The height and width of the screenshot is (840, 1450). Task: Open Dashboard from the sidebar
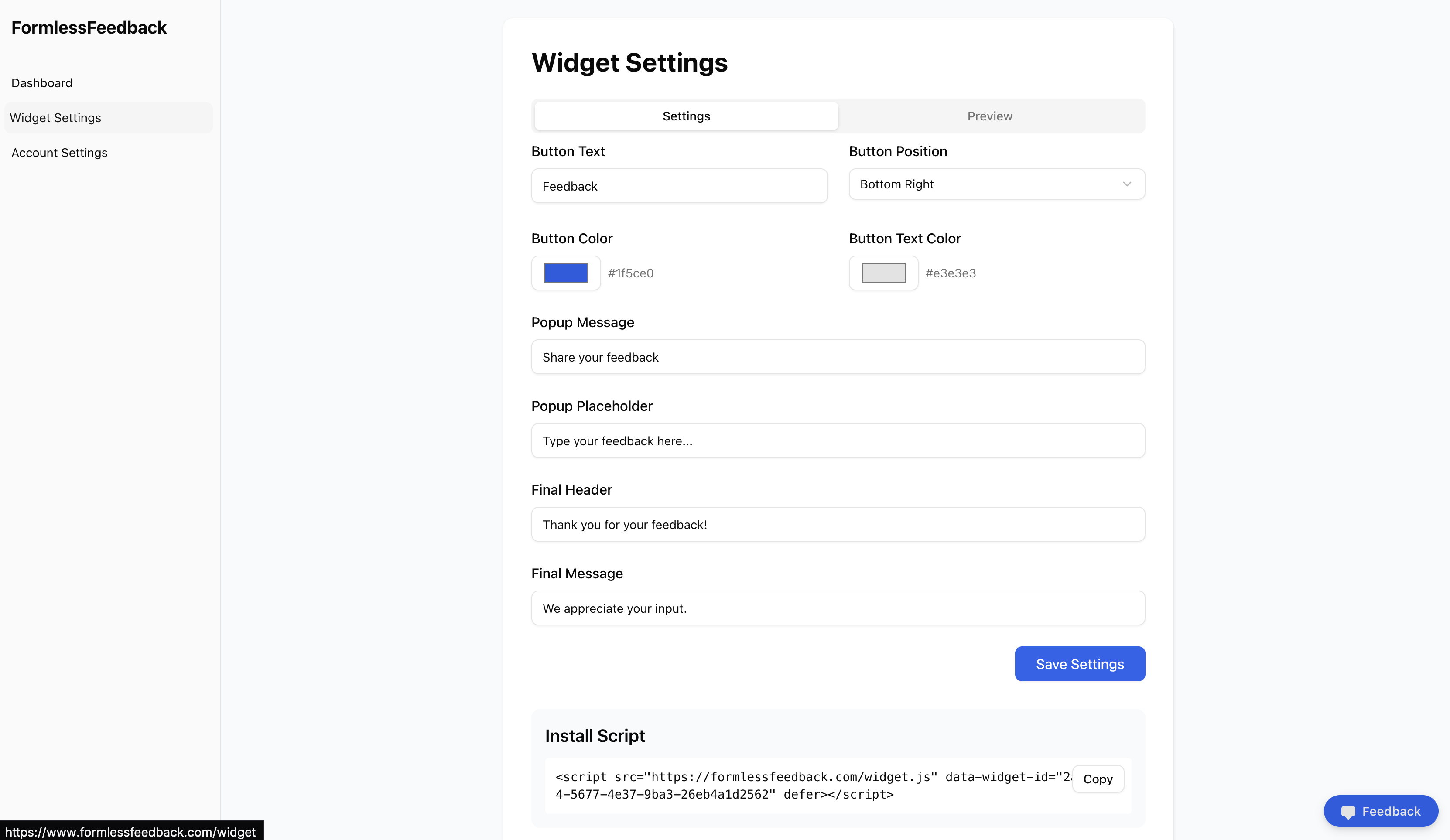pyautogui.click(x=42, y=83)
